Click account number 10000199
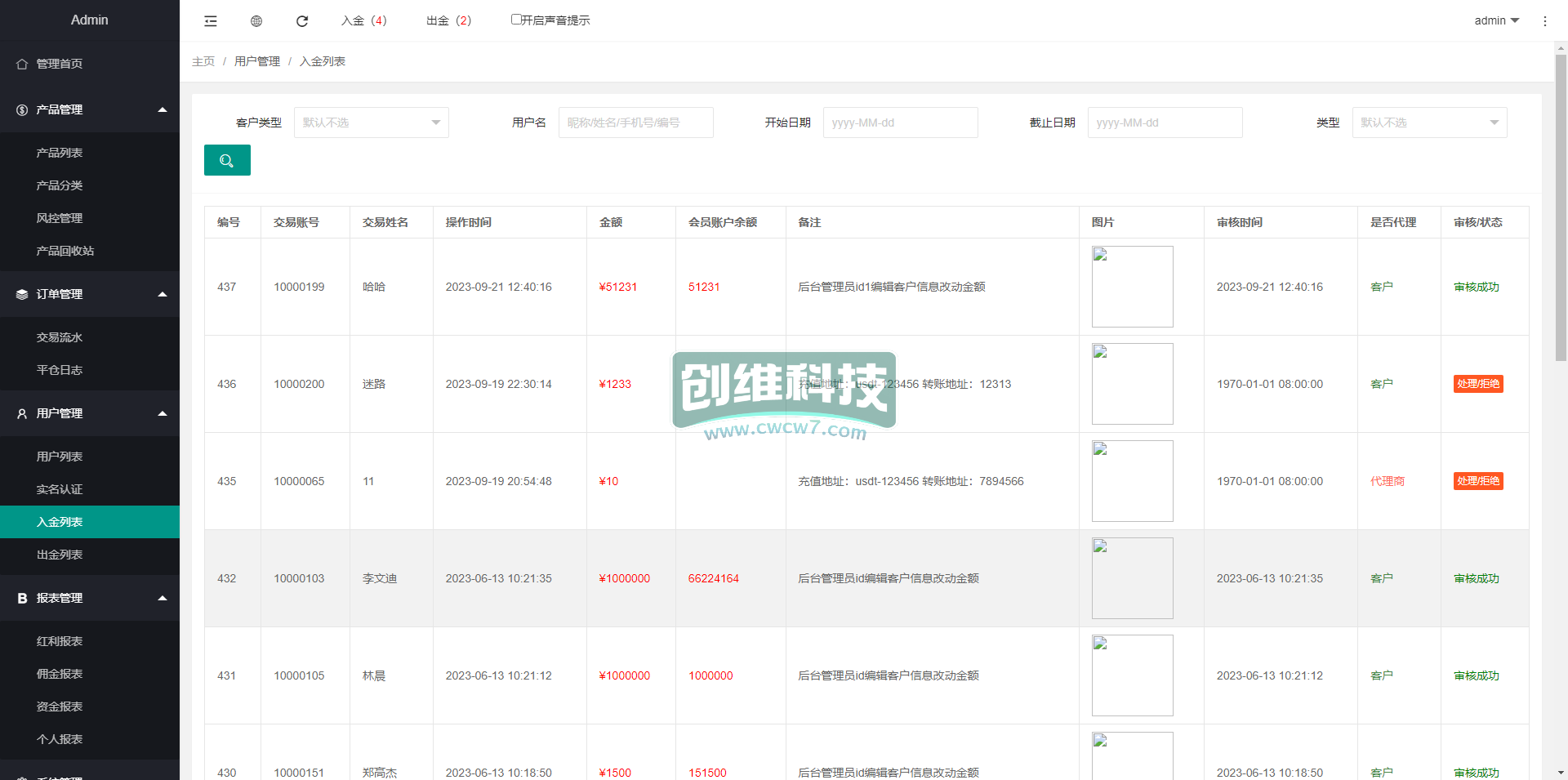 click(x=299, y=287)
